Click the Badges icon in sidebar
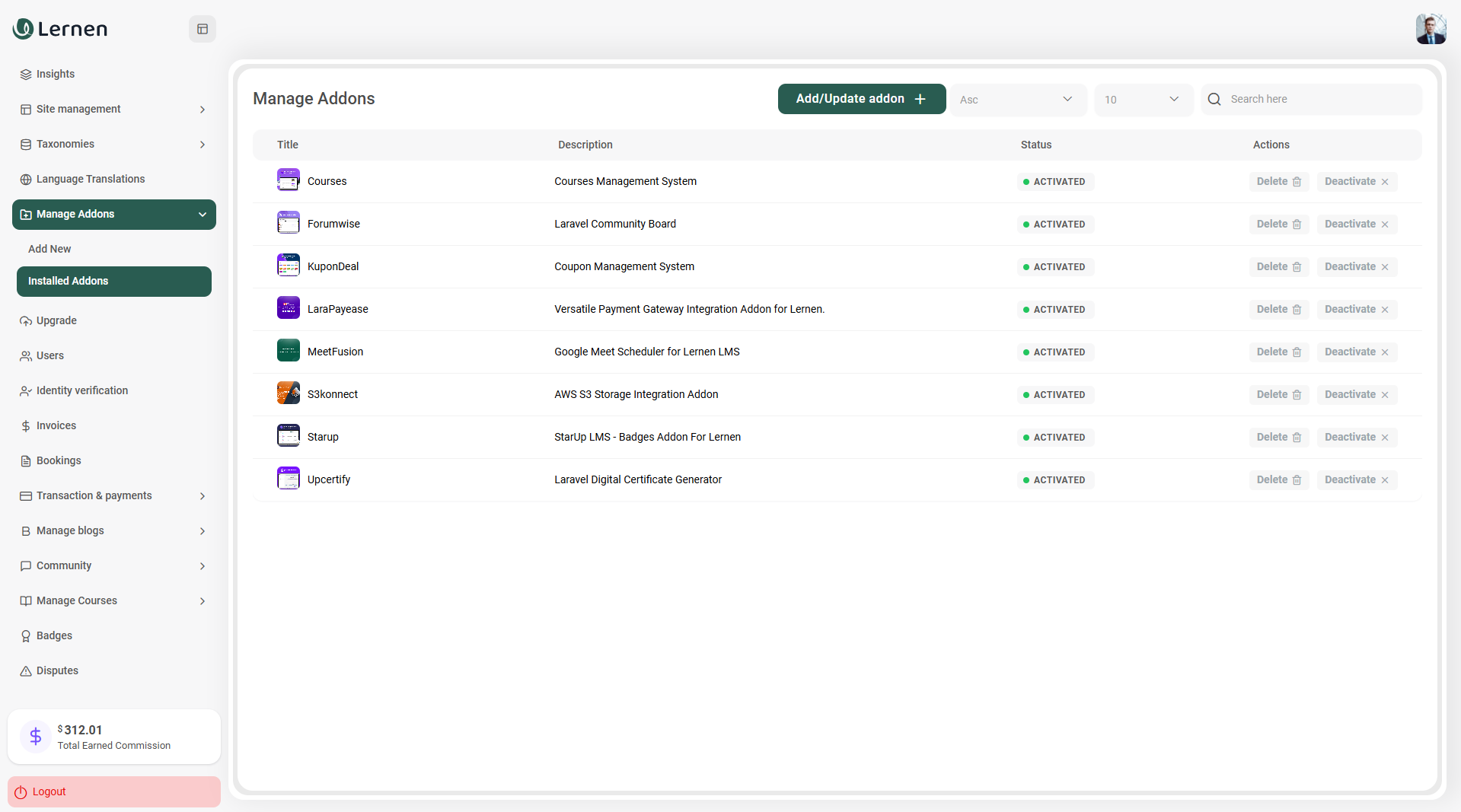The width and height of the screenshot is (1461, 812). point(26,635)
